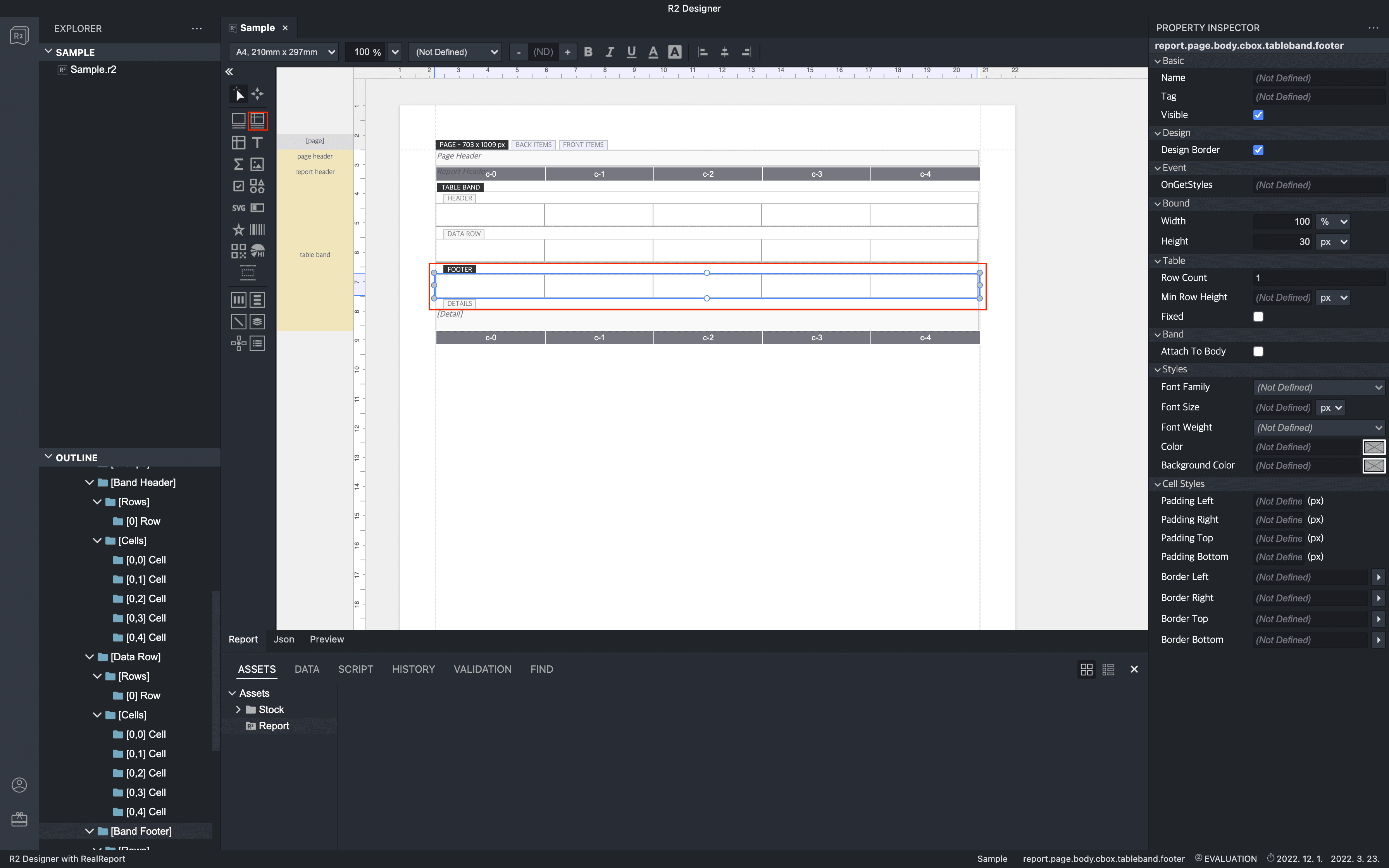Select the checkbox item tool
The width and height of the screenshot is (1389, 868).
[238, 186]
